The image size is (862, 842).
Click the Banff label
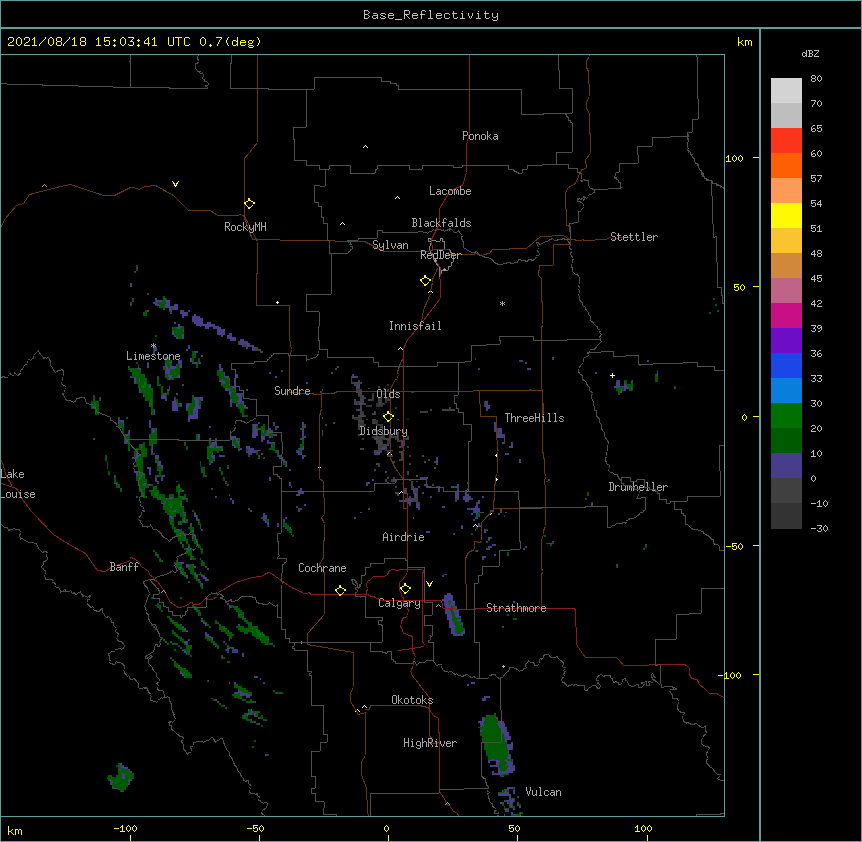click(x=124, y=567)
